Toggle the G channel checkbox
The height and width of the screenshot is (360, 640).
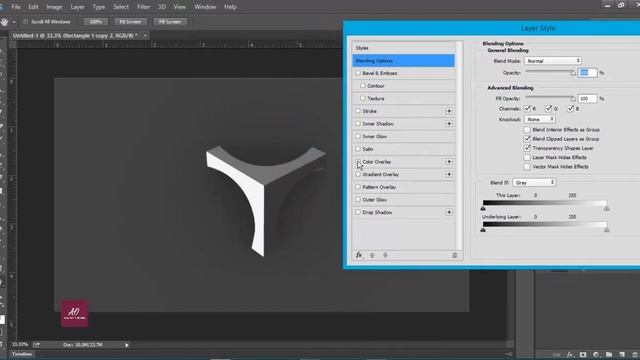549,109
